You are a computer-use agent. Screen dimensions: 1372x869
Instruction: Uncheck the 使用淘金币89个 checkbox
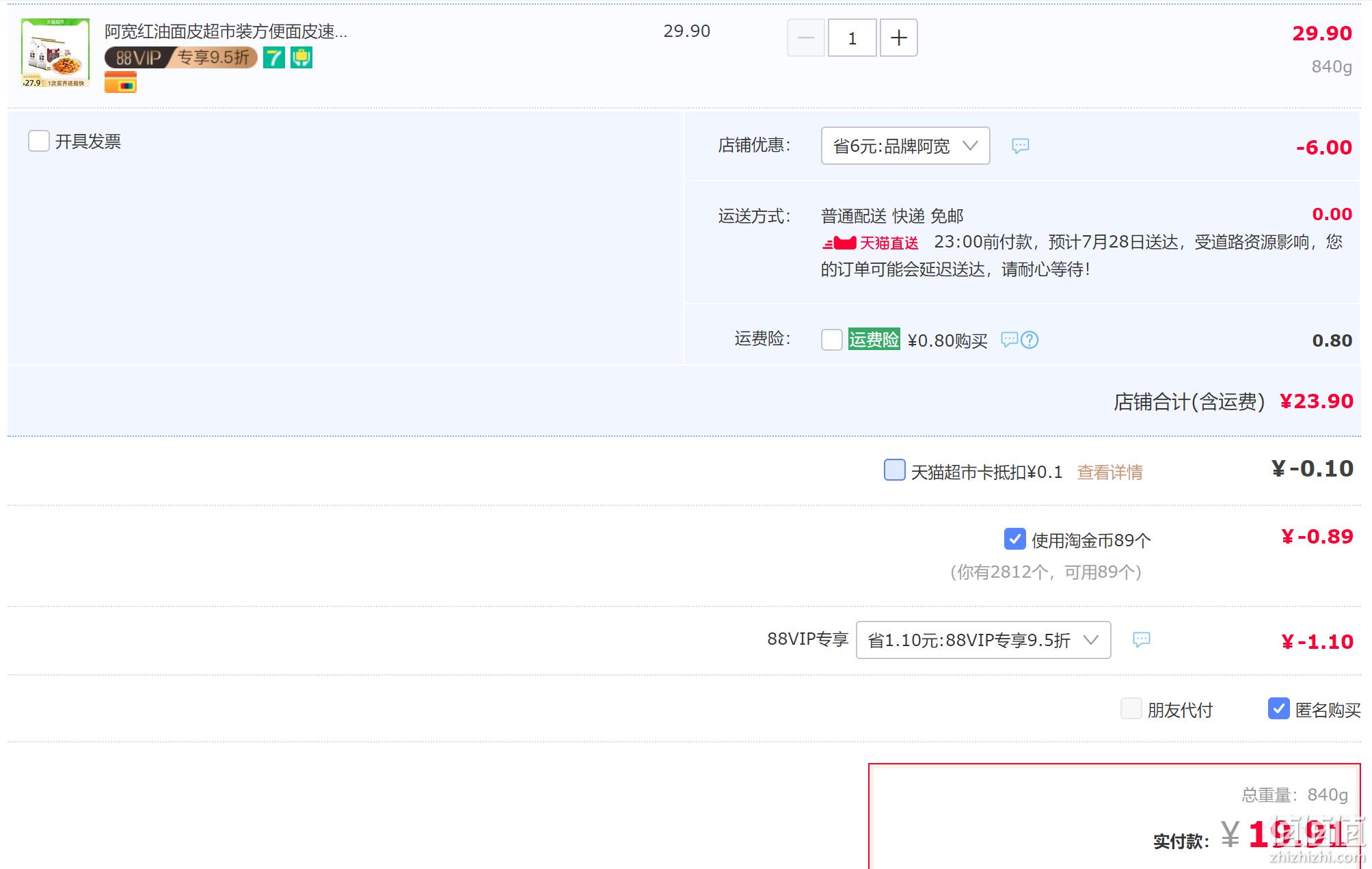click(1015, 539)
